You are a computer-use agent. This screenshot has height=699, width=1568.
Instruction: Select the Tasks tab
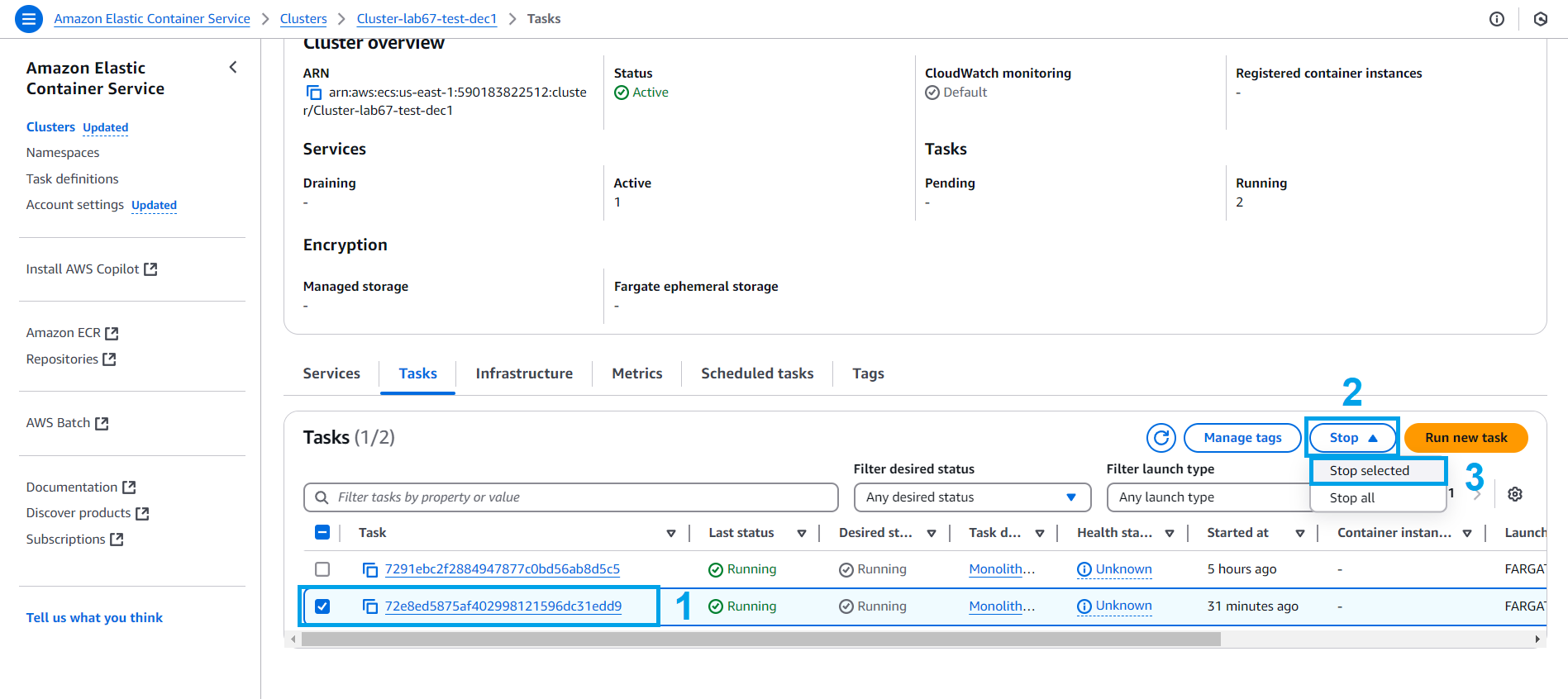(x=417, y=373)
